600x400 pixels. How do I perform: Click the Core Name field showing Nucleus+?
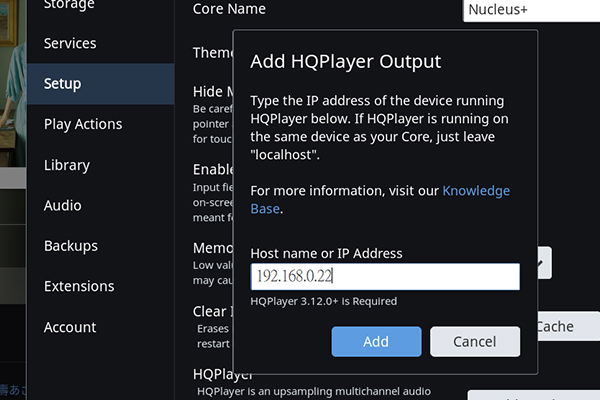point(531,10)
